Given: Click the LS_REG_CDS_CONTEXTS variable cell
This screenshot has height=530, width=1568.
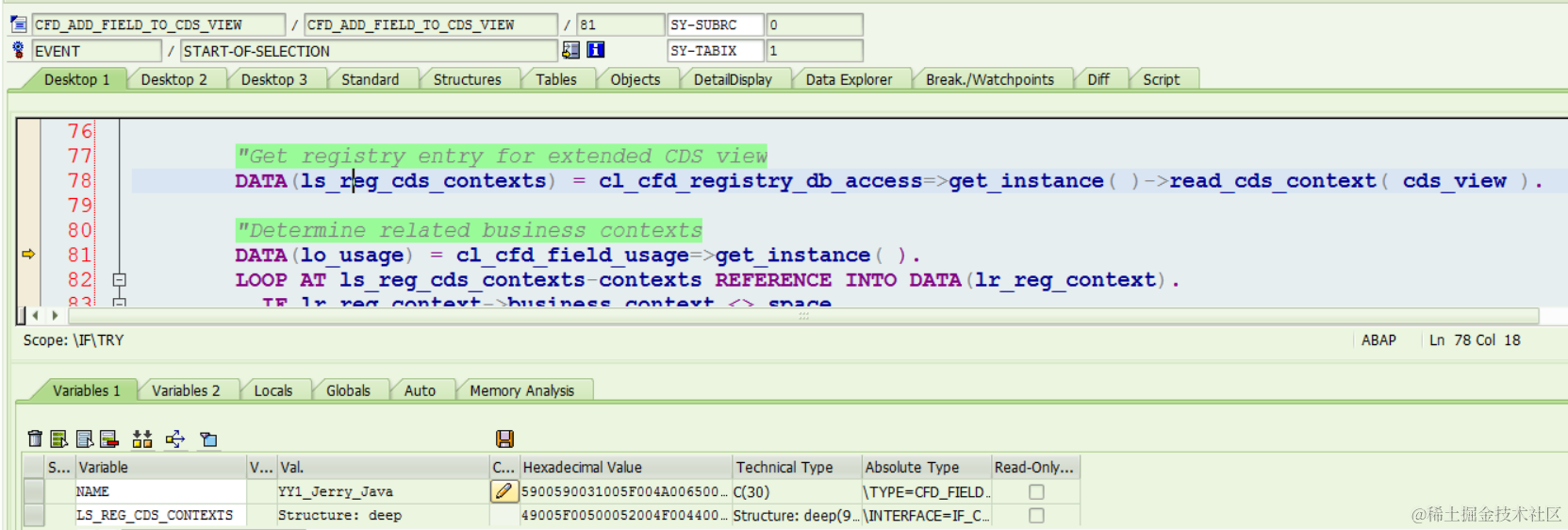Looking at the screenshot, I should (x=160, y=515).
